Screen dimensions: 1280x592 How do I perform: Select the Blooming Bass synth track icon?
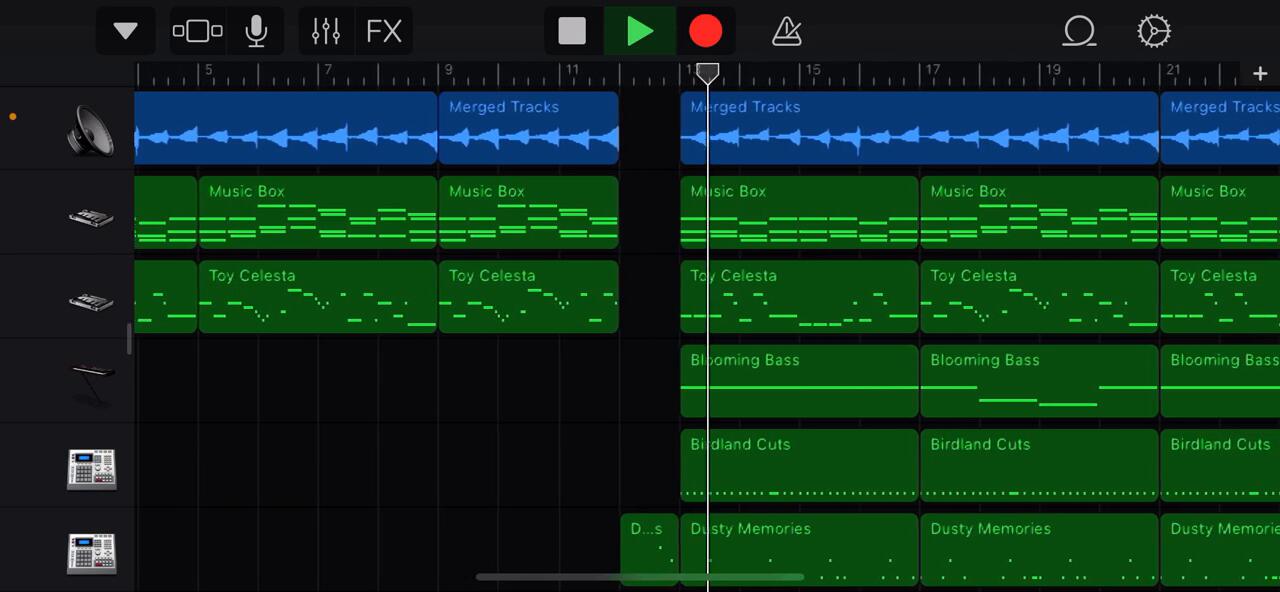[90, 382]
